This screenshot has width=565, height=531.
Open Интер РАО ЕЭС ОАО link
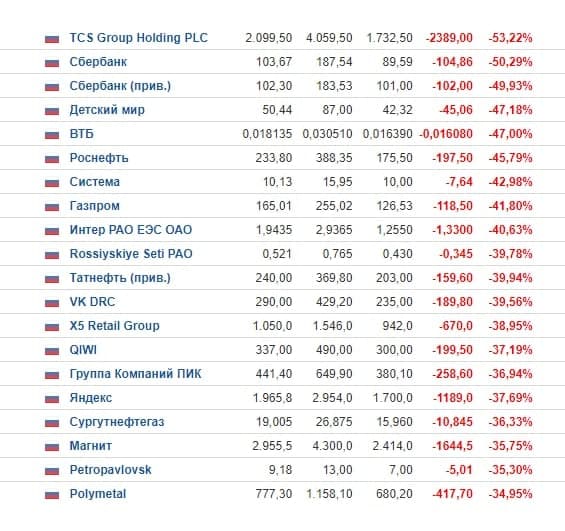(x=131, y=230)
